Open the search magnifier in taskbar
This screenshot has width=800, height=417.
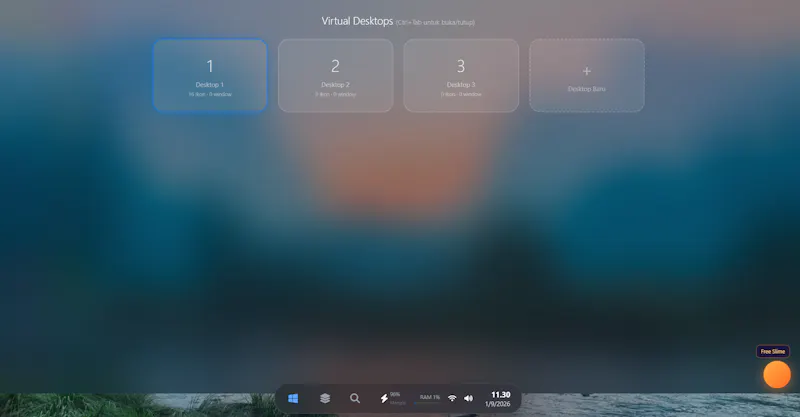(x=355, y=398)
